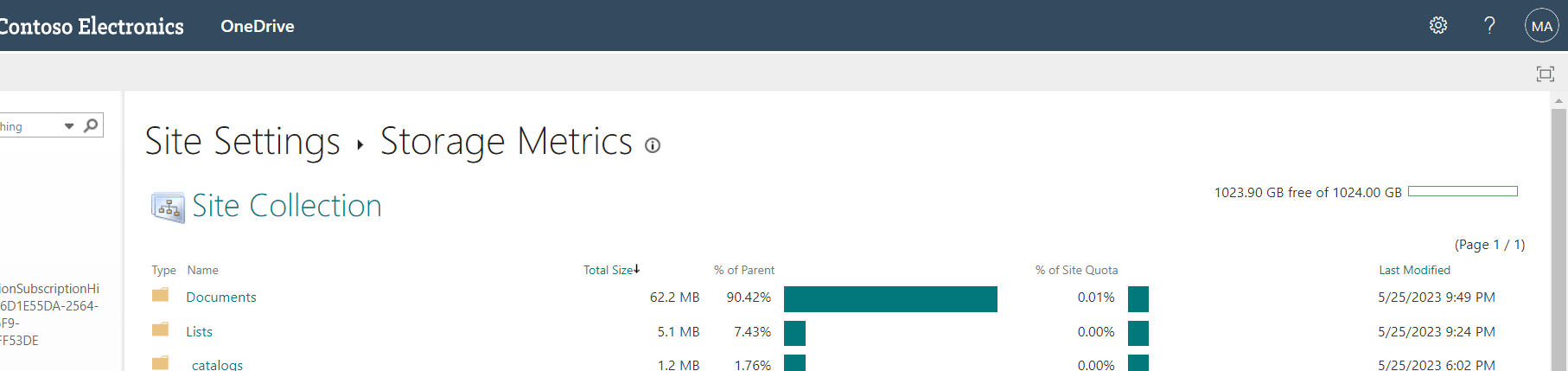Screen dimensions: 1568x371
Task: Click the _catalogs folder icon
Action: click(160, 363)
